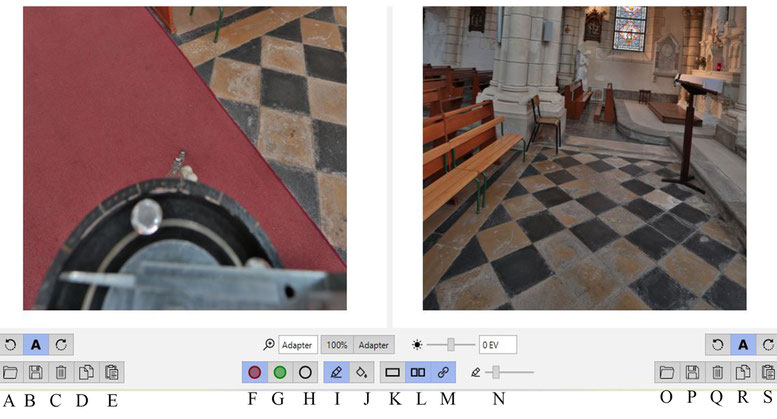The width and height of the screenshot is (777, 419).
Task: Adjust the exposure brightness slider
Action: coord(450,345)
